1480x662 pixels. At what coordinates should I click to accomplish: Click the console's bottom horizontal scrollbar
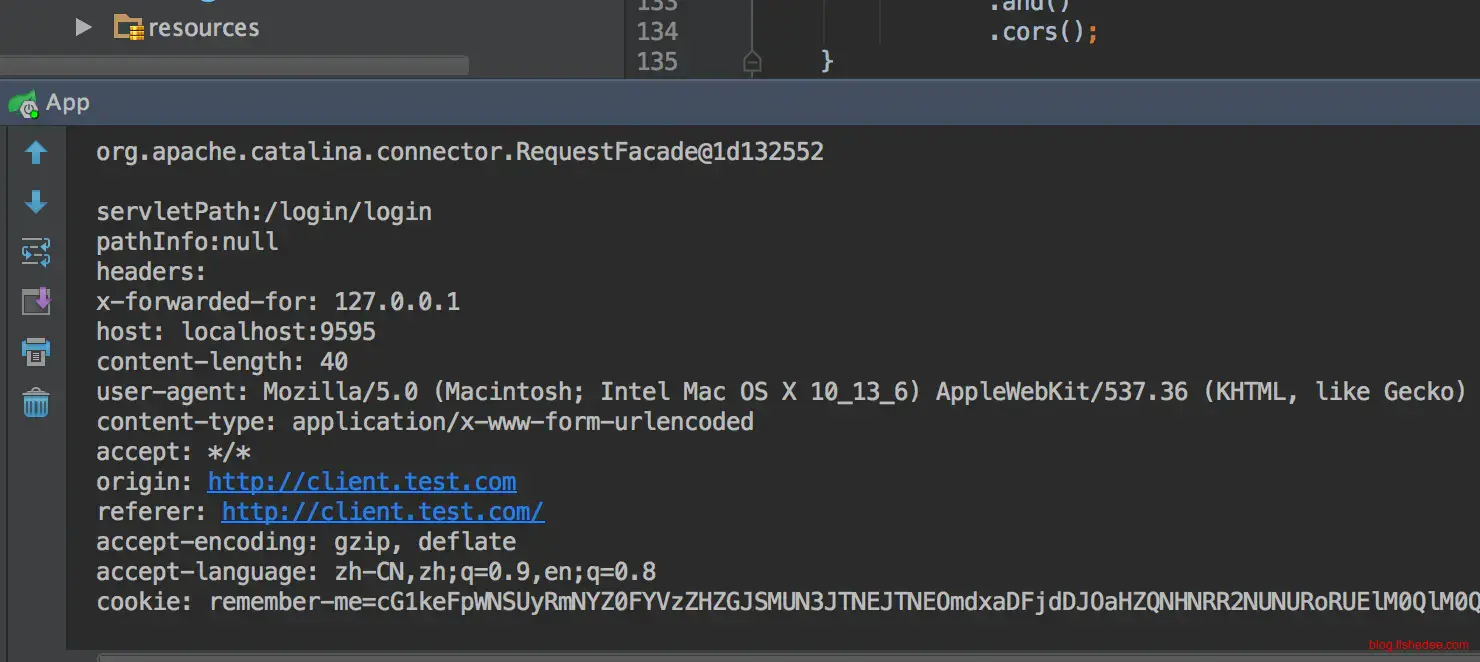click(x=700, y=657)
